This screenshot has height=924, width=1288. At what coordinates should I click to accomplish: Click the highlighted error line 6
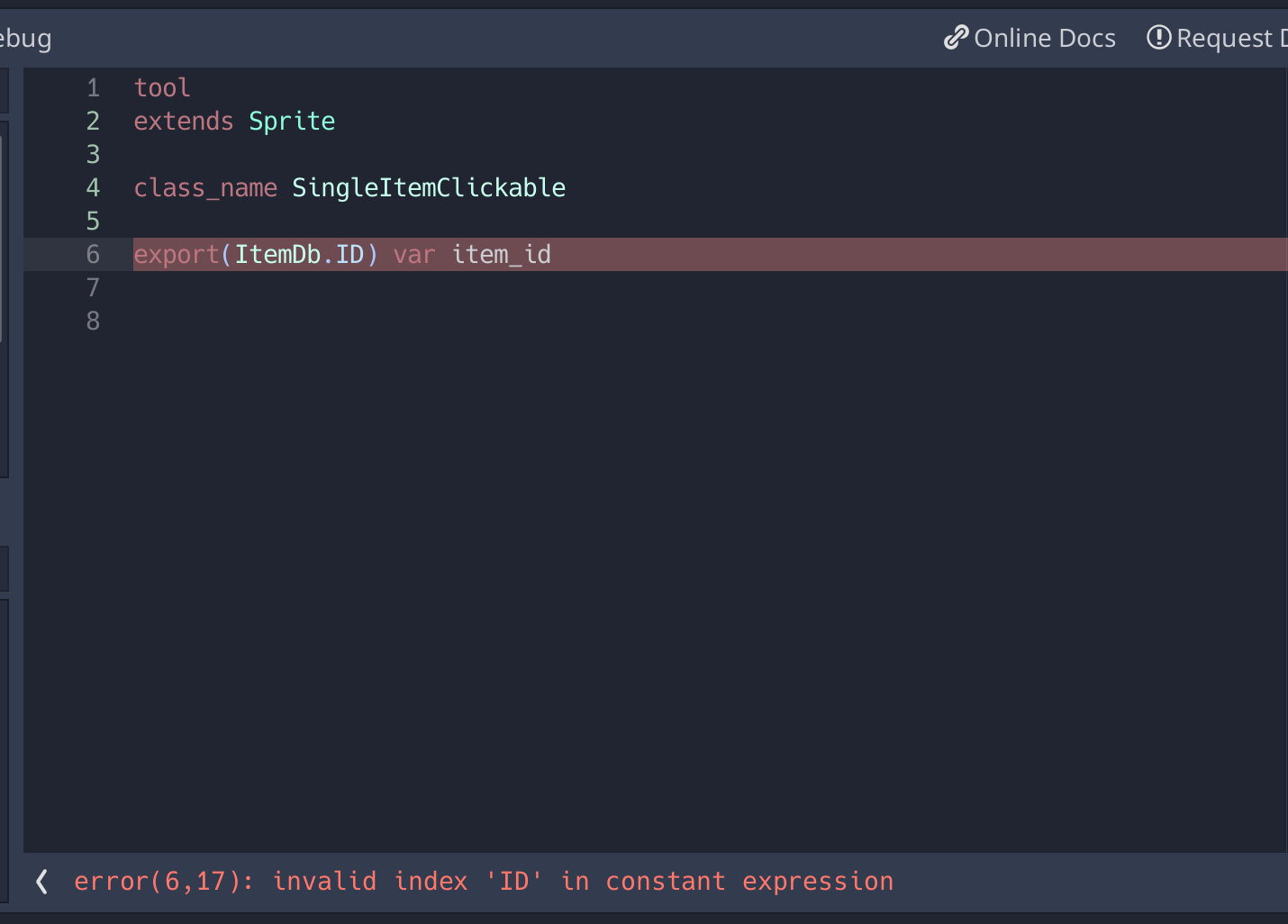(x=721, y=254)
